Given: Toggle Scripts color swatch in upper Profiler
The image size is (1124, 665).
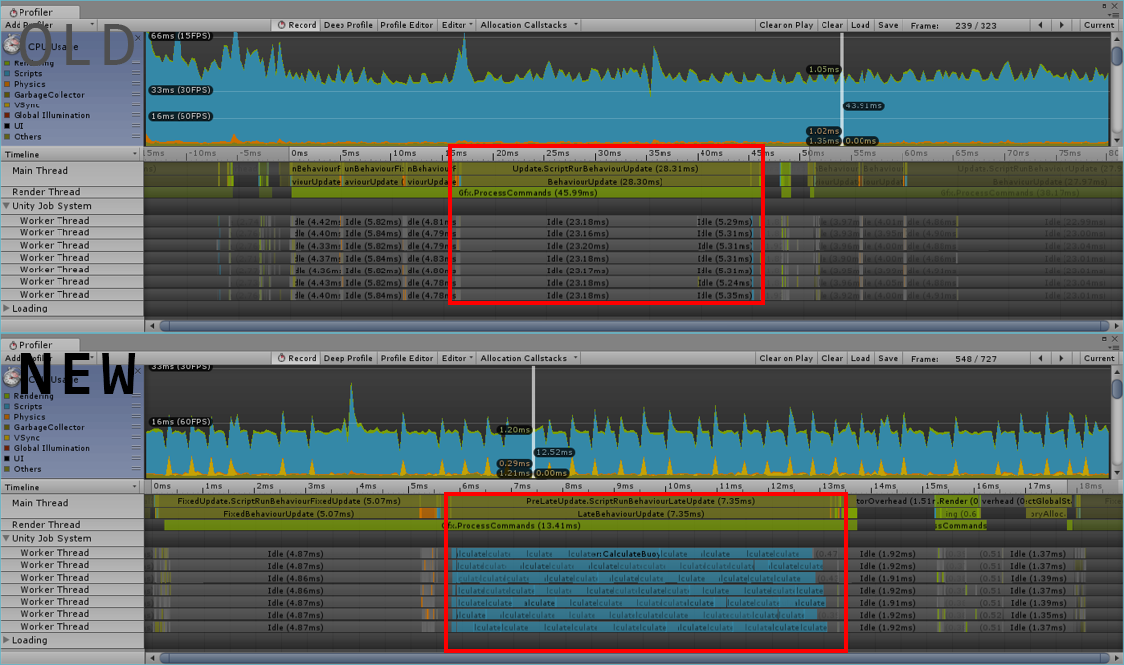Looking at the screenshot, I should tap(7, 73).
